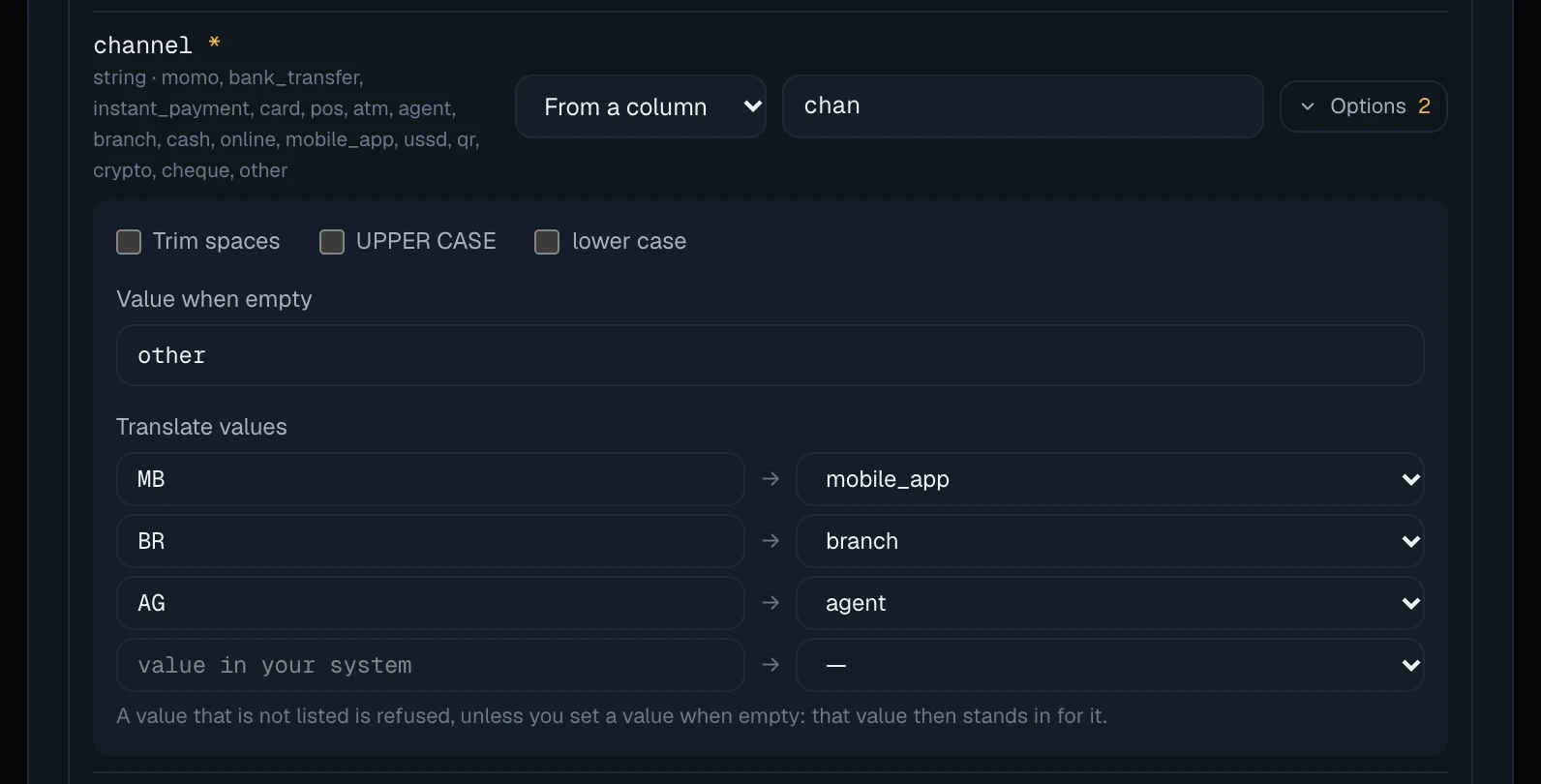Click the required asterisk beside channel

(x=215, y=44)
